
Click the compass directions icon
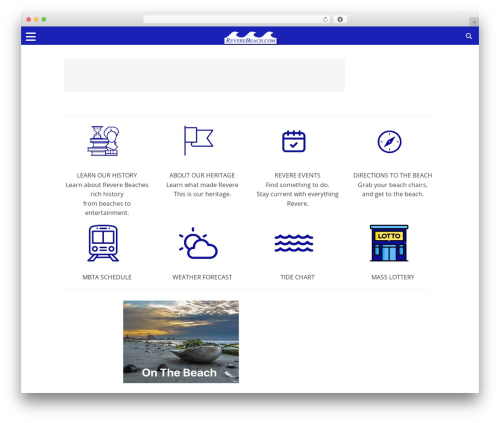pos(389,142)
